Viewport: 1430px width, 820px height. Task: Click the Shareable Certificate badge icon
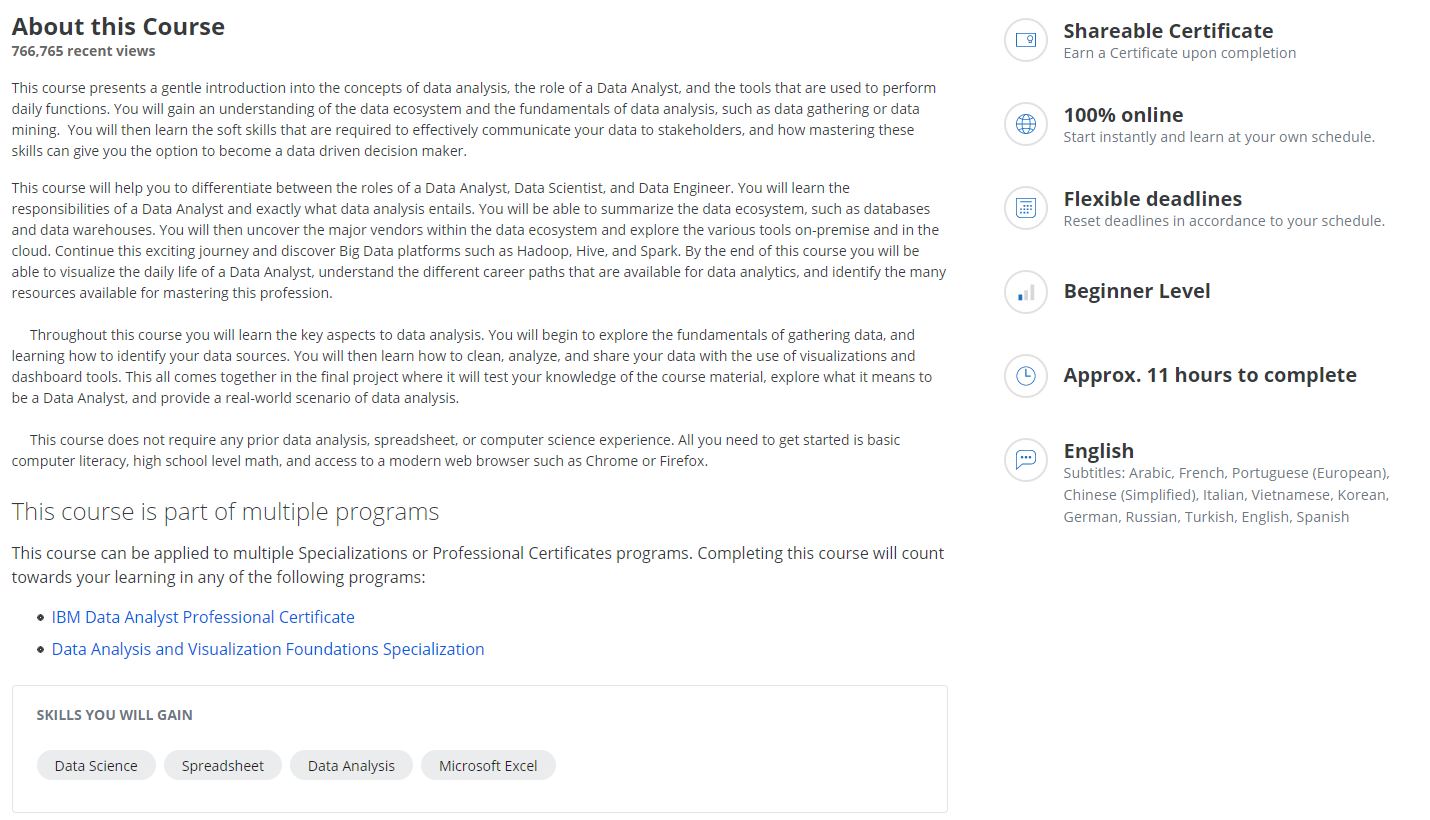click(x=1025, y=40)
